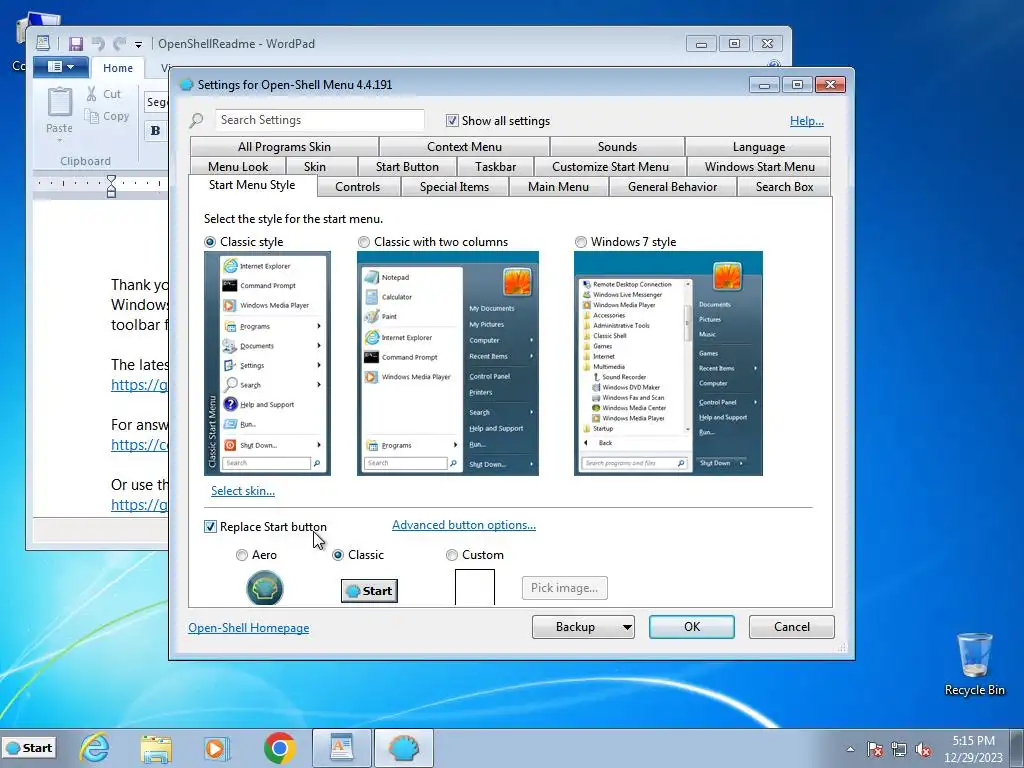
Task: Click the taskbar clock showing 5:15 PM
Action: pyautogui.click(x=973, y=749)
